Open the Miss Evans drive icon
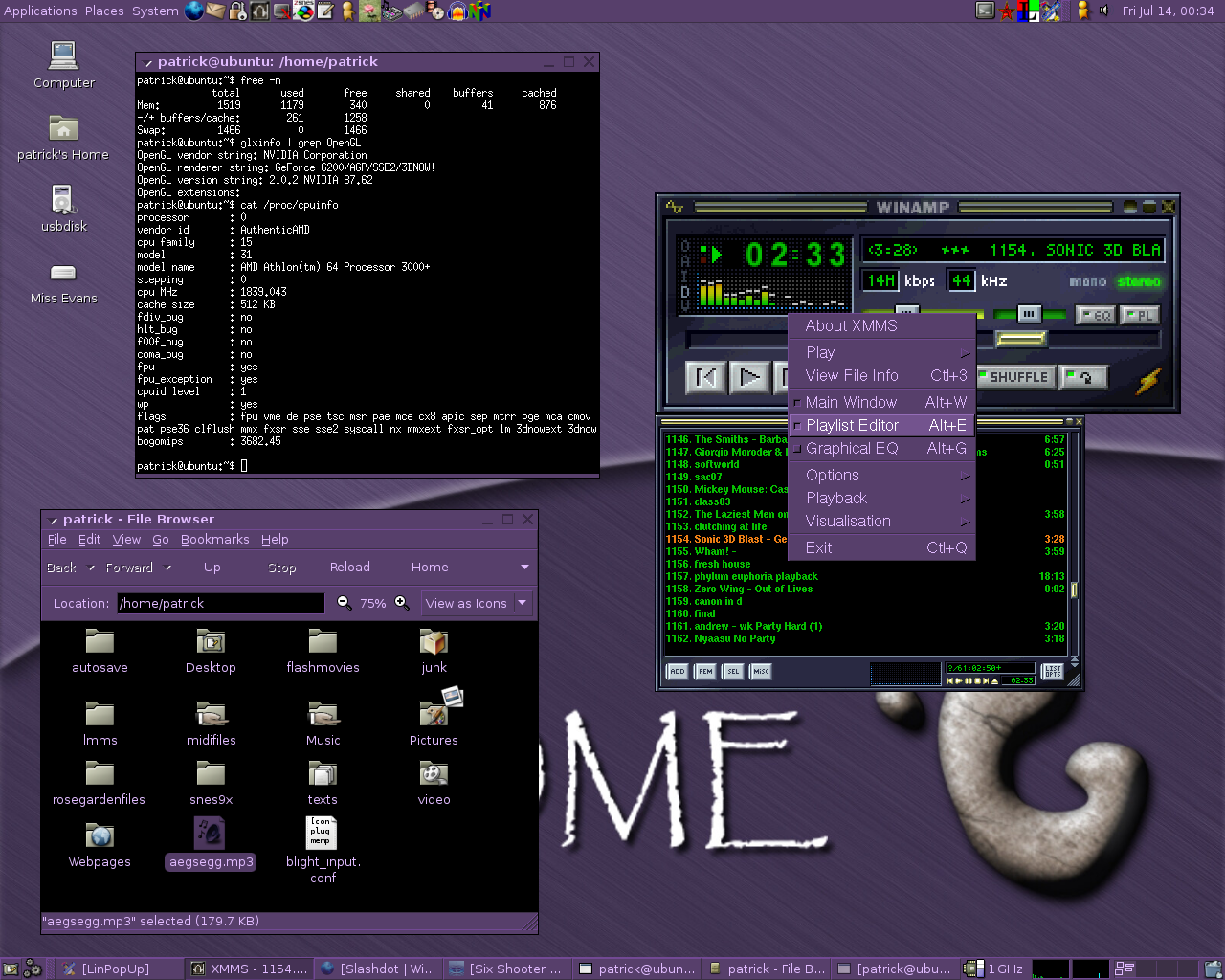 pyautogui.click(x=63, y=282)
